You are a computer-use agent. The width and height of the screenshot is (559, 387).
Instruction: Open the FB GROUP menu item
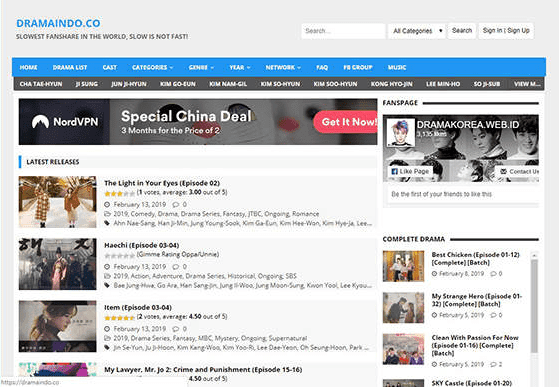coord(358,67)
